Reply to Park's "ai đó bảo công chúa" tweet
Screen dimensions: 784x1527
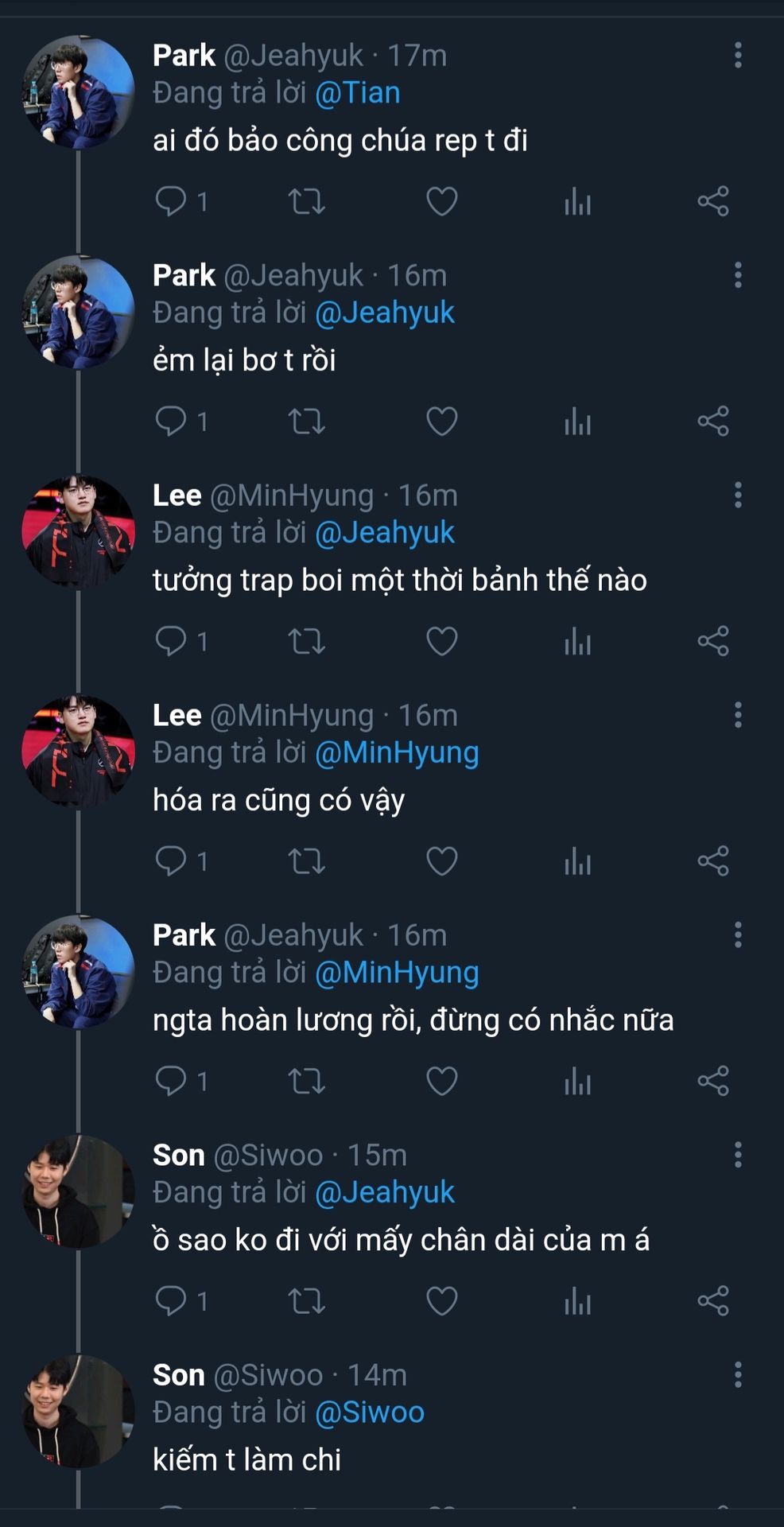coord(171,201)
